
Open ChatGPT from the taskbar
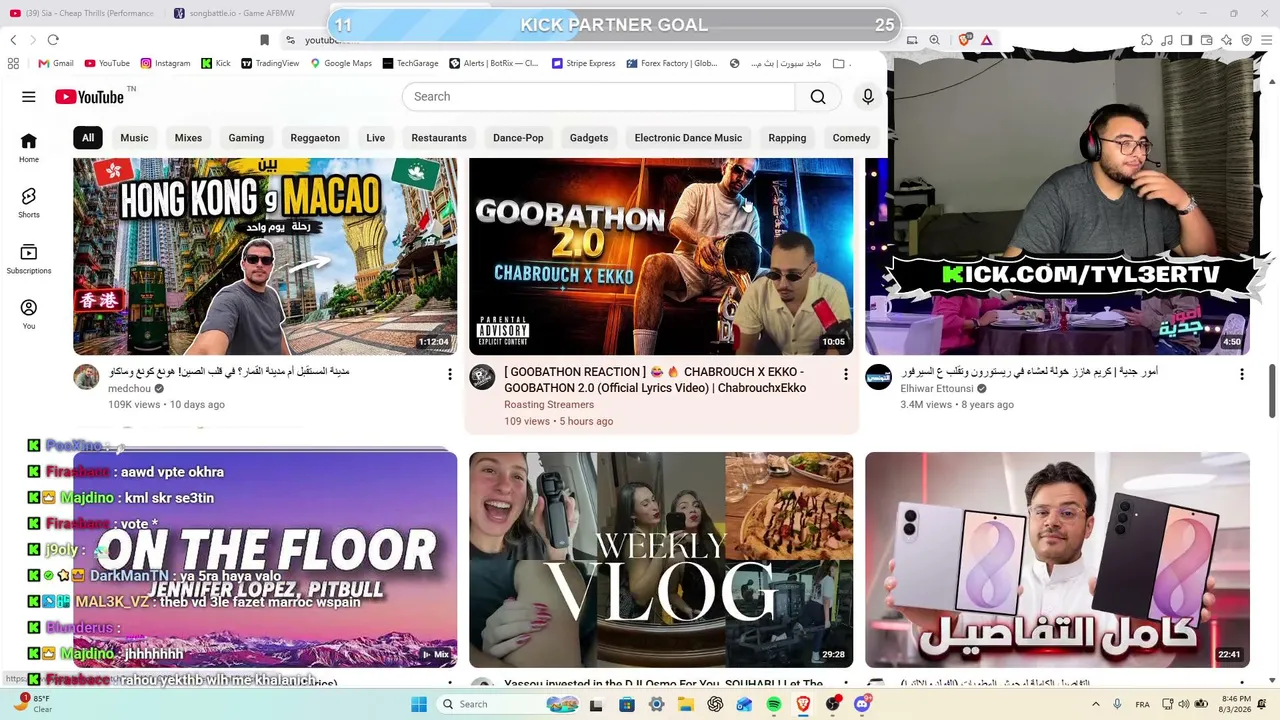(715, 704)
